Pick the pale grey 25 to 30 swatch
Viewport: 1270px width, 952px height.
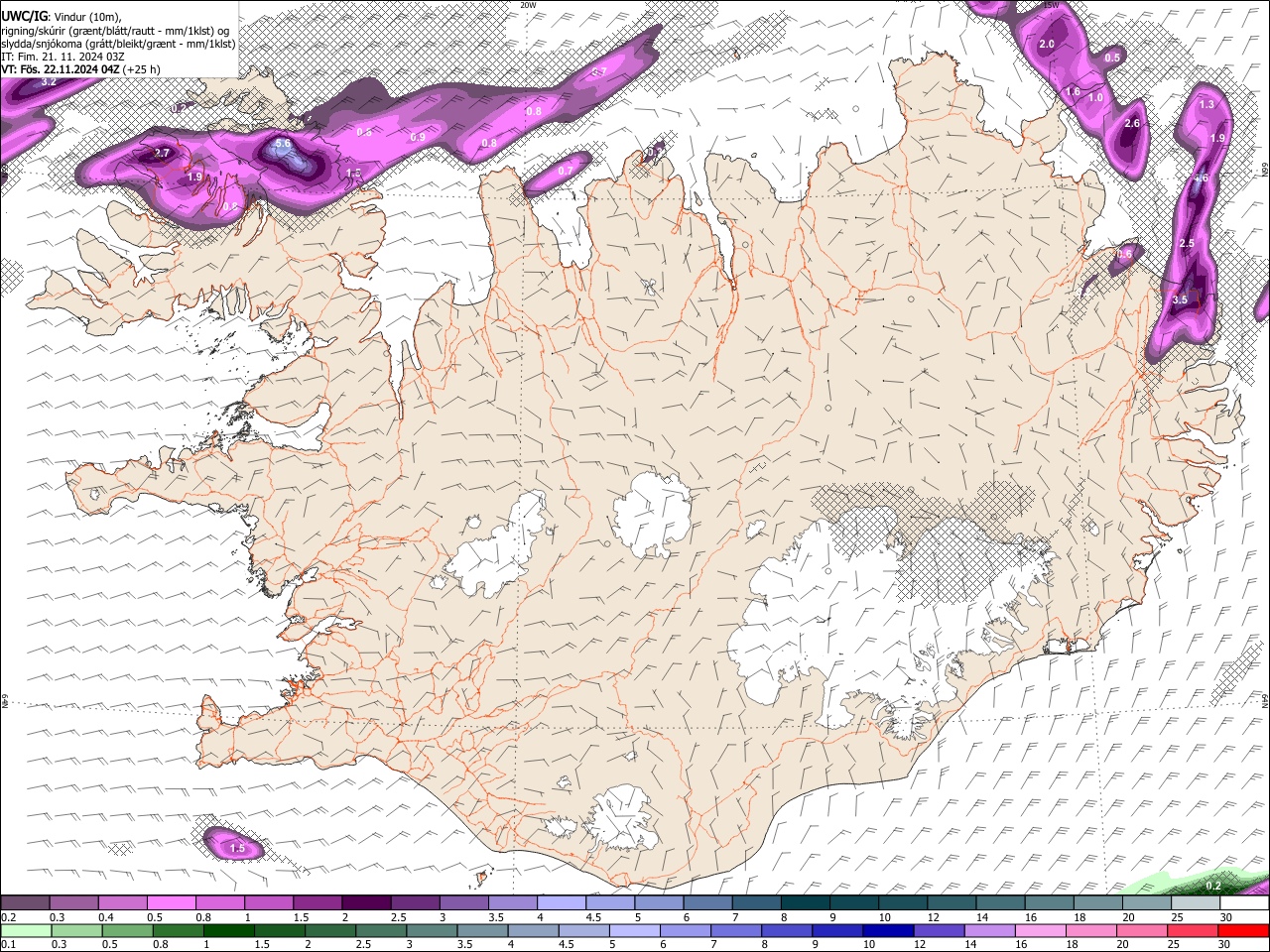click(x=1195, y=903)
